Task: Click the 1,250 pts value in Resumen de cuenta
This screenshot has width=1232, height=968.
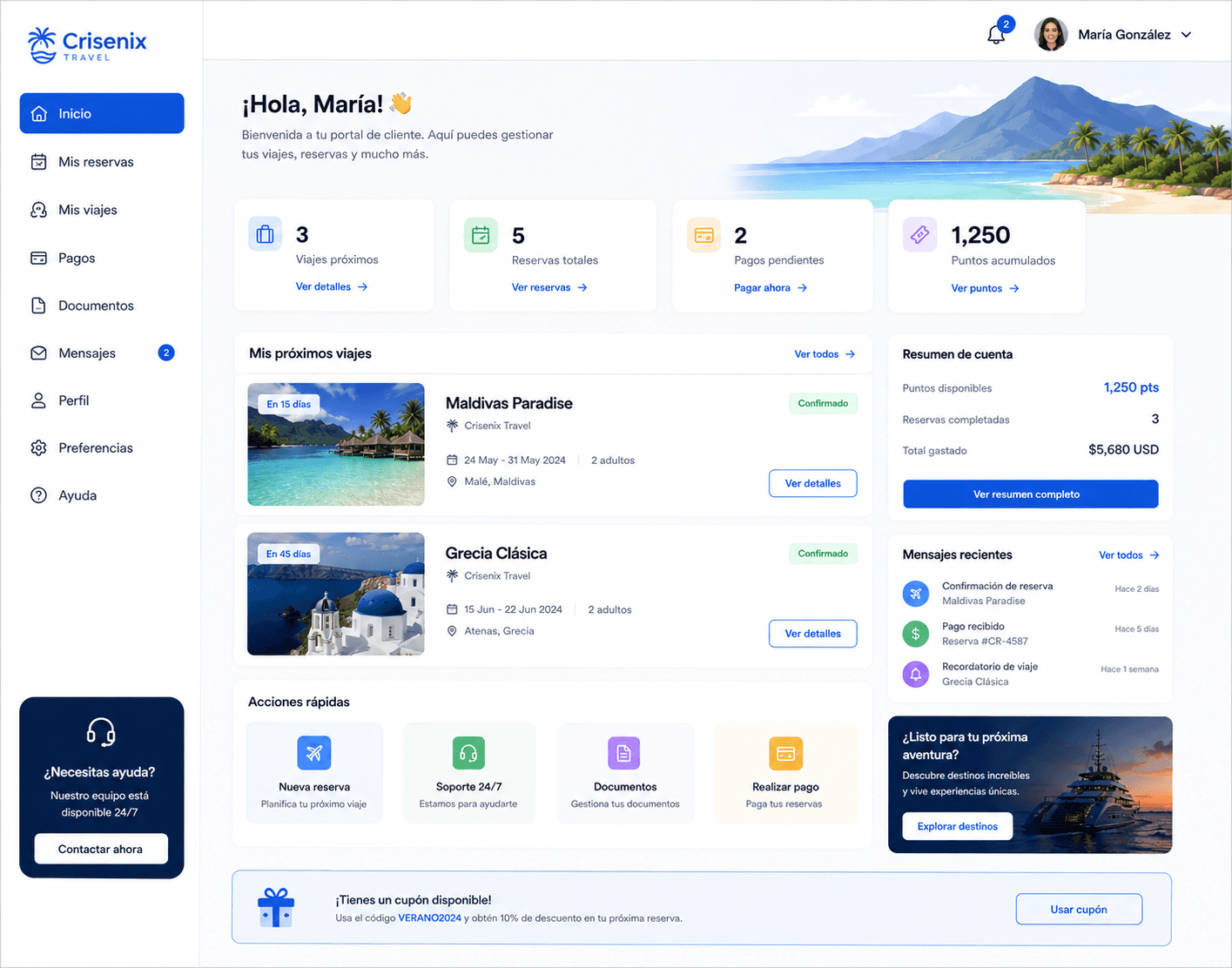Action: pyautogui.click(x=1131, y=387)
